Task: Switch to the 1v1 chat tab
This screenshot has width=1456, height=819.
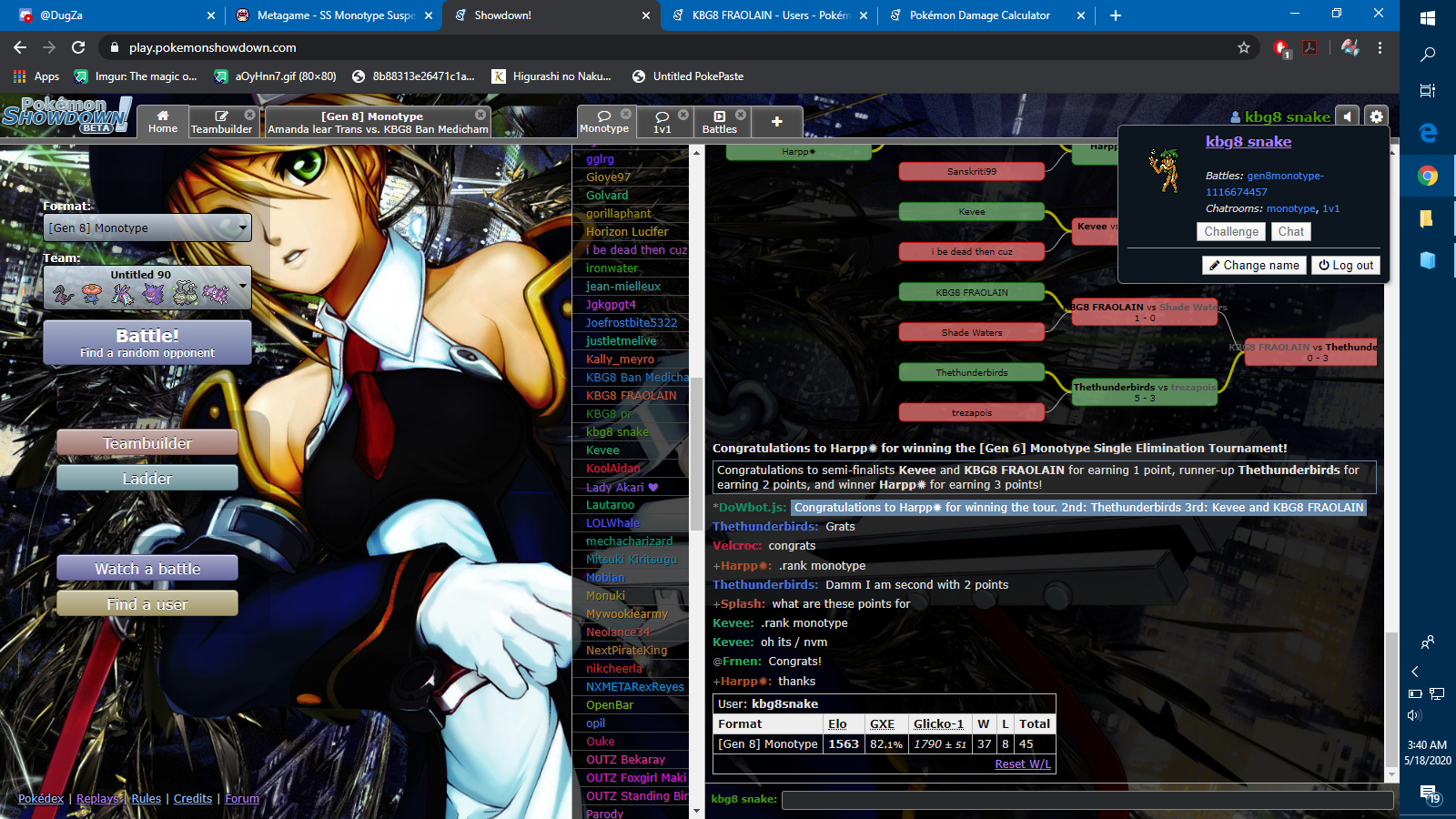Action: click(662, 122)
